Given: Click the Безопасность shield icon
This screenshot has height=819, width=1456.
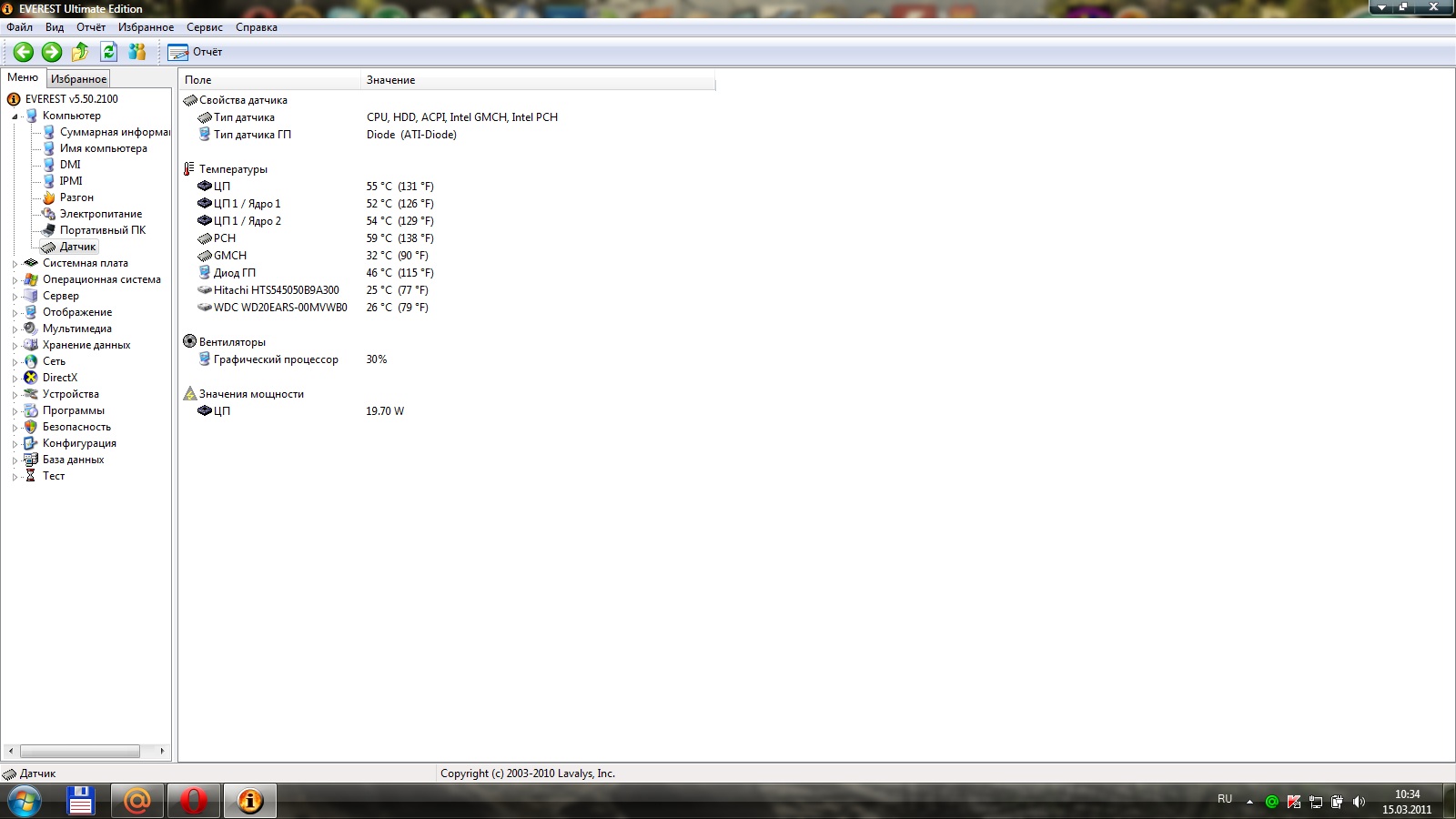Looking at the screenshot, I should click(x=31, y=427).
